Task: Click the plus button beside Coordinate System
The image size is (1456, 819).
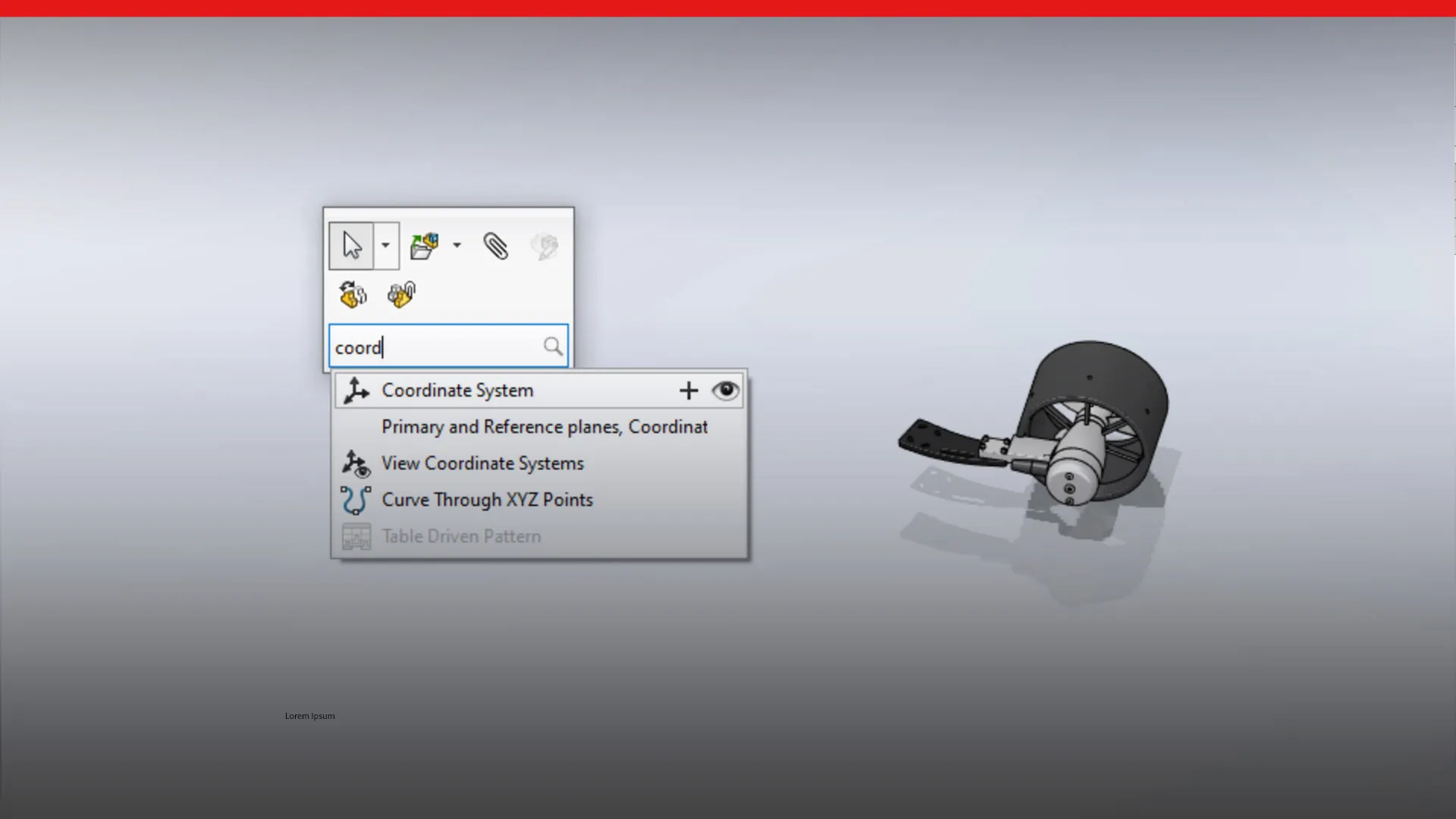Action: tap(688, 391)
